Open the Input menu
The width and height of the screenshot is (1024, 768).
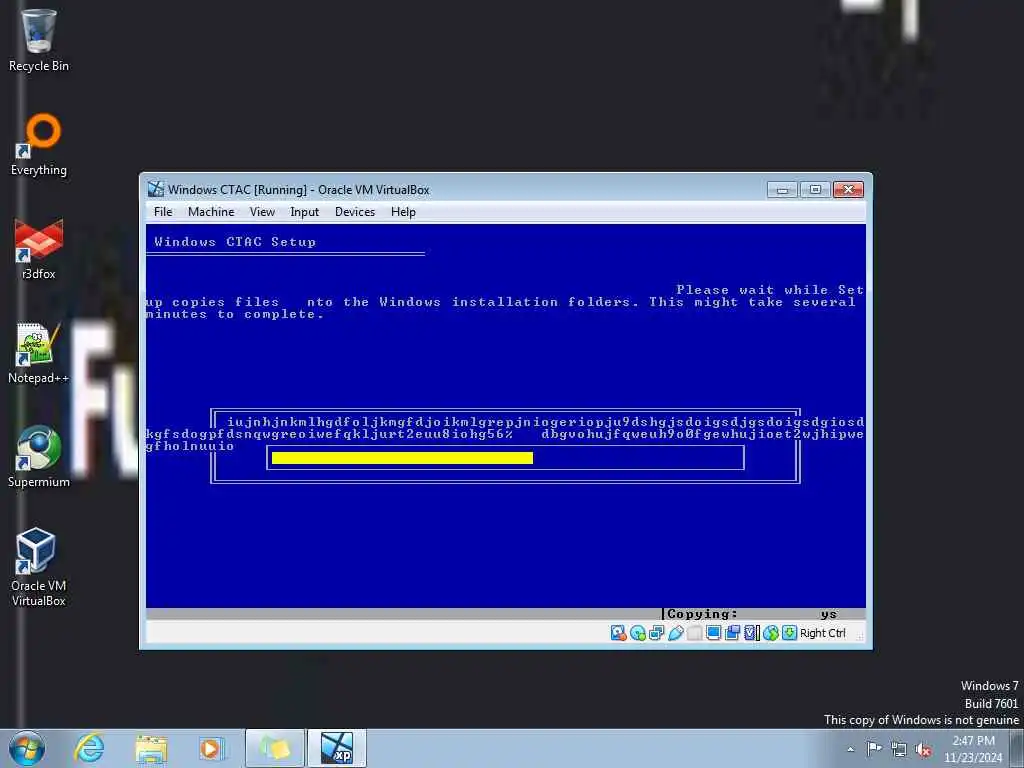click(304, 212)
